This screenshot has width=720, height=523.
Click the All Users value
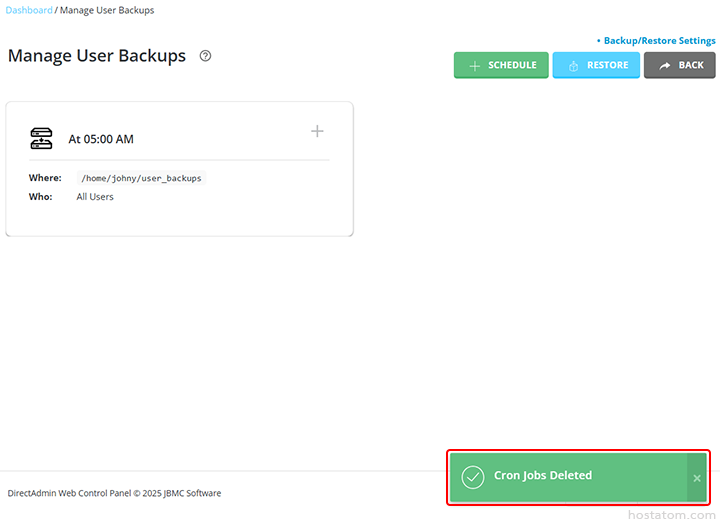point(95,197)
